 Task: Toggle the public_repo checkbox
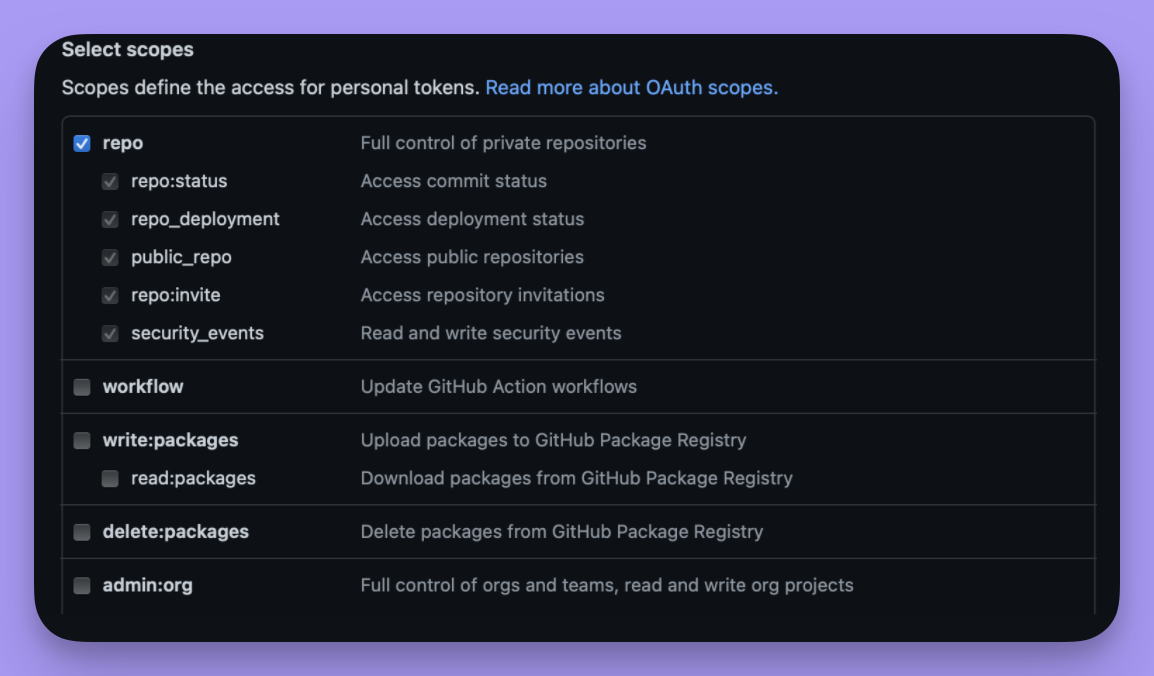[x=110, y=257]
